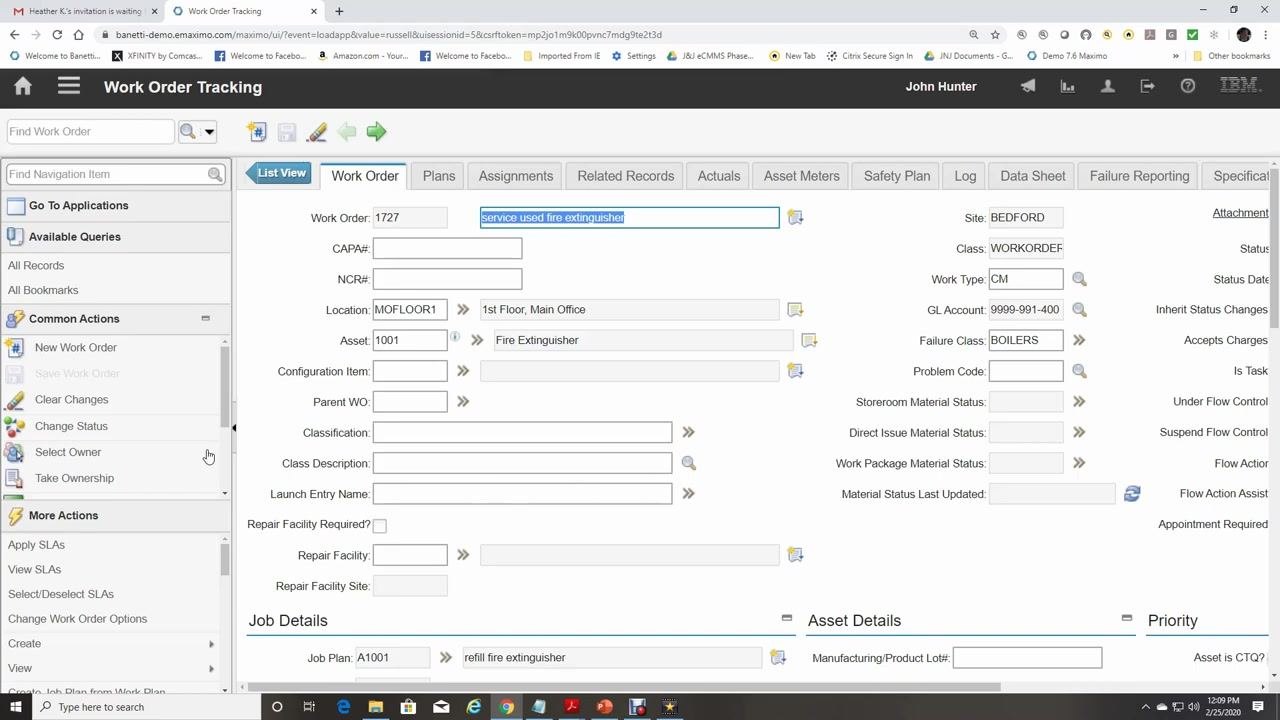Open Work Type lookup magnifier

click(x=1079, y=279)
